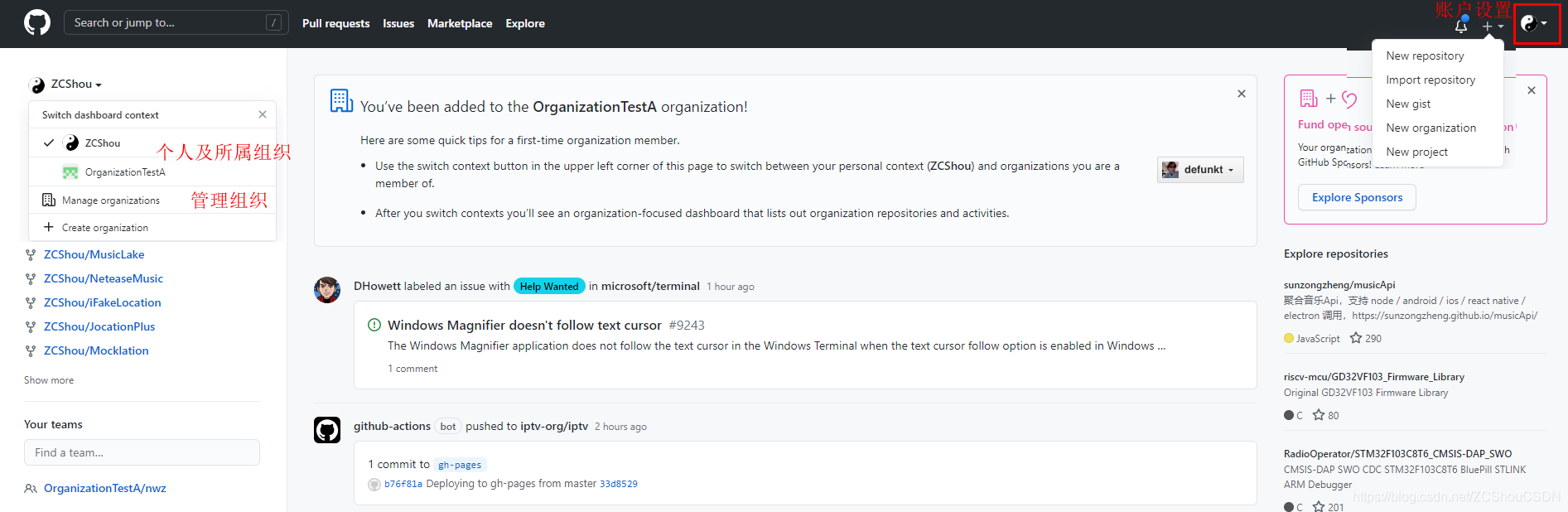Click the Explore Sponsors button
This screenshot has width=1568, height=512.
point(1357,197)
